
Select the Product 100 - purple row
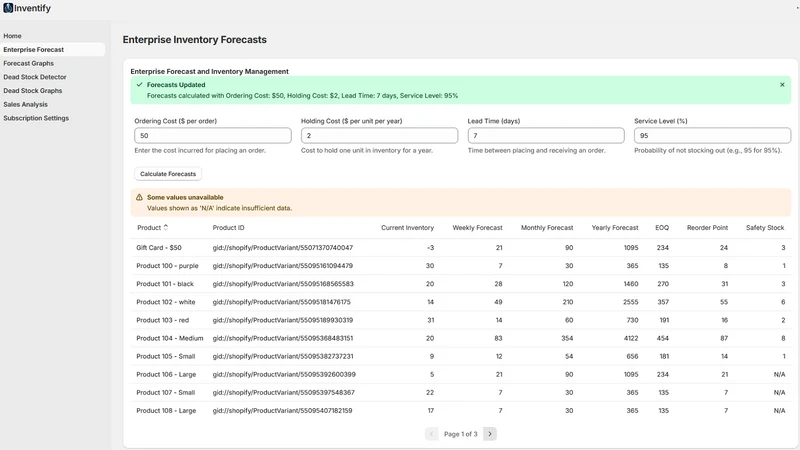(x=461, y=266)
